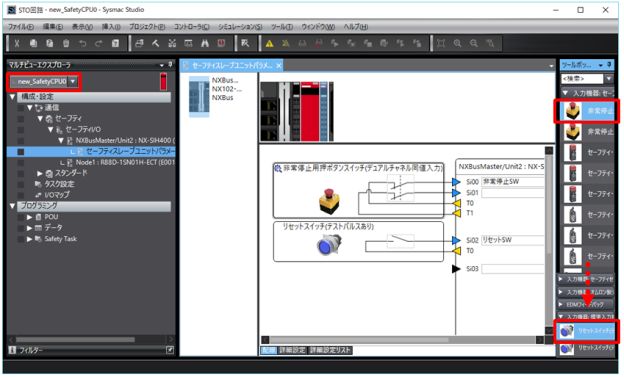Pin the Toolbox panel
The width and height of the screenshot is (624, 377).
(609, 64)
